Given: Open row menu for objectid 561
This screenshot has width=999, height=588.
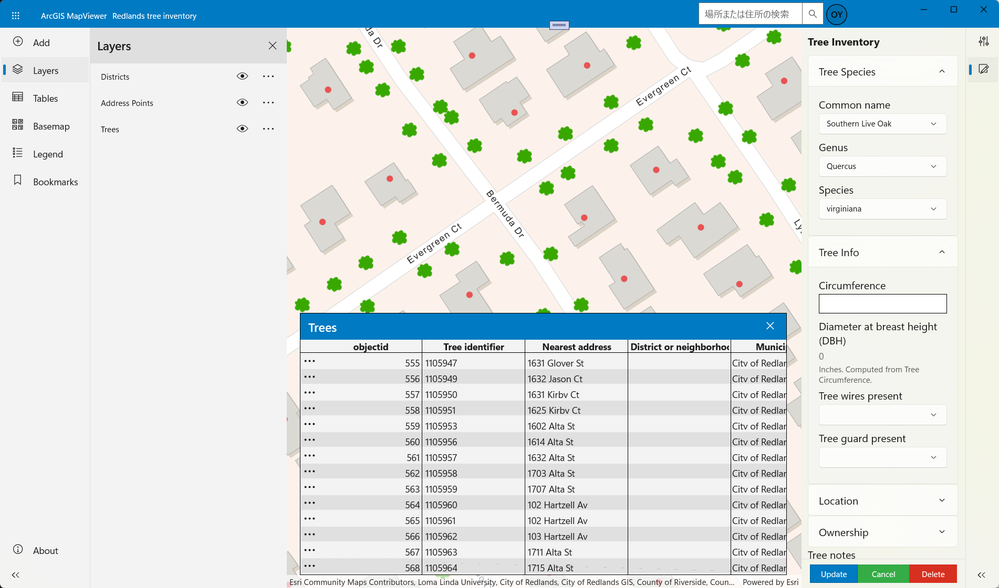Looking at the screenshot, I should 310,456.
